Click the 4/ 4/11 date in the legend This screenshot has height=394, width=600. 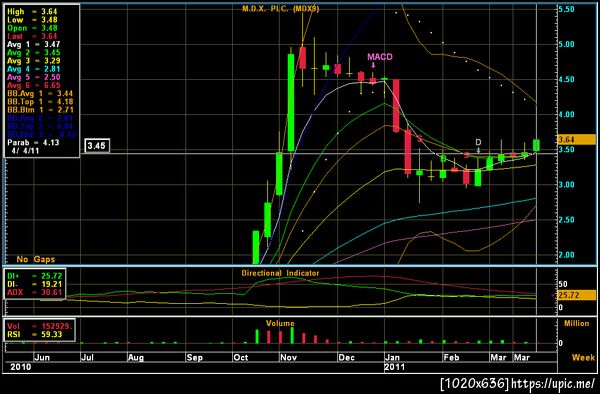pyautogui.click(x=25, y=150)
